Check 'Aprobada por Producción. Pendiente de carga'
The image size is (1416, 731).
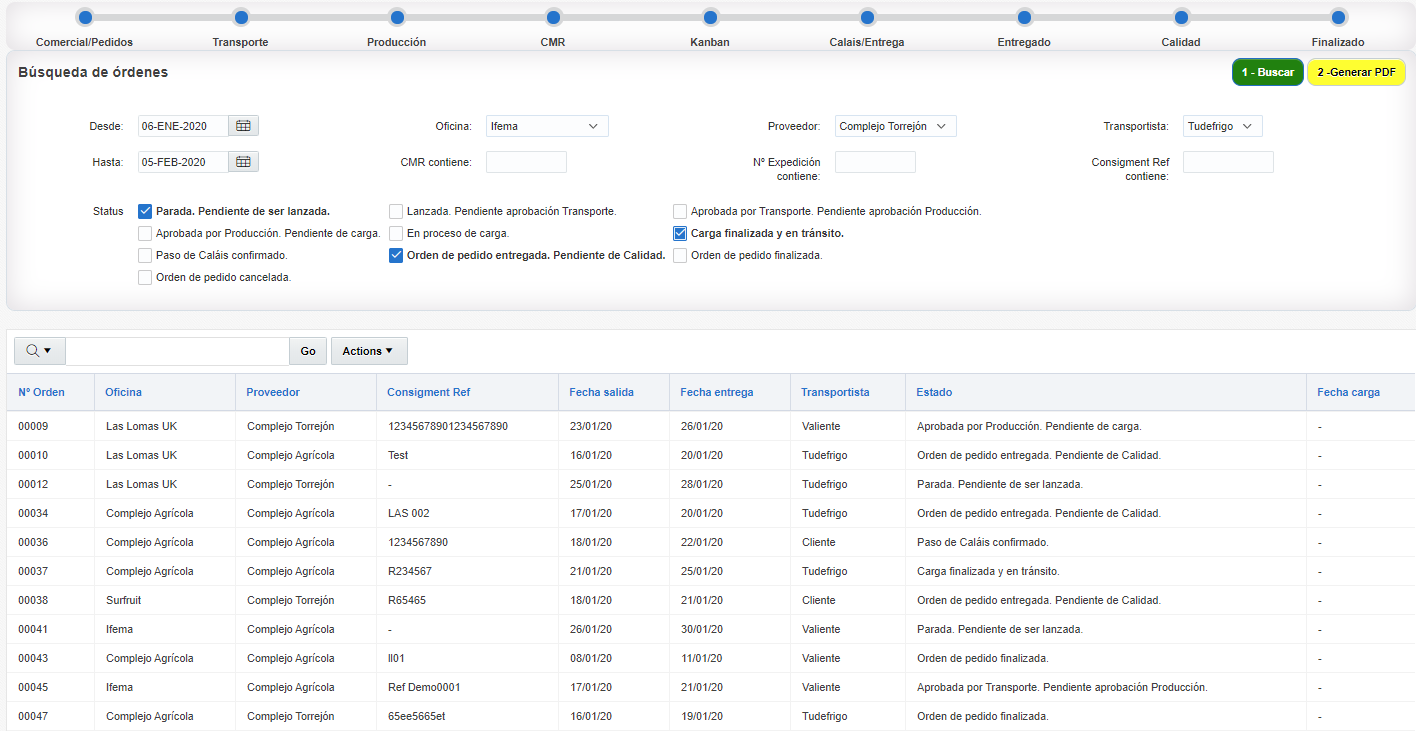[x=145, y=233]
